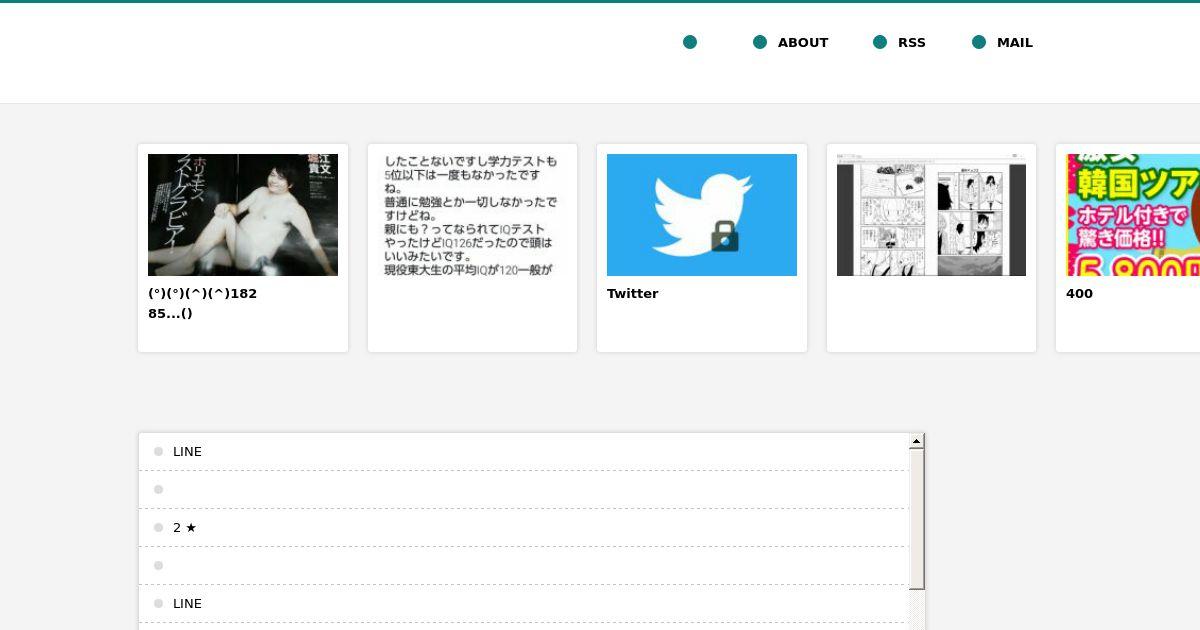Open the MAIL contact link
The height and width of the screenshot is (630, 1200).
tap(1014, 42)
